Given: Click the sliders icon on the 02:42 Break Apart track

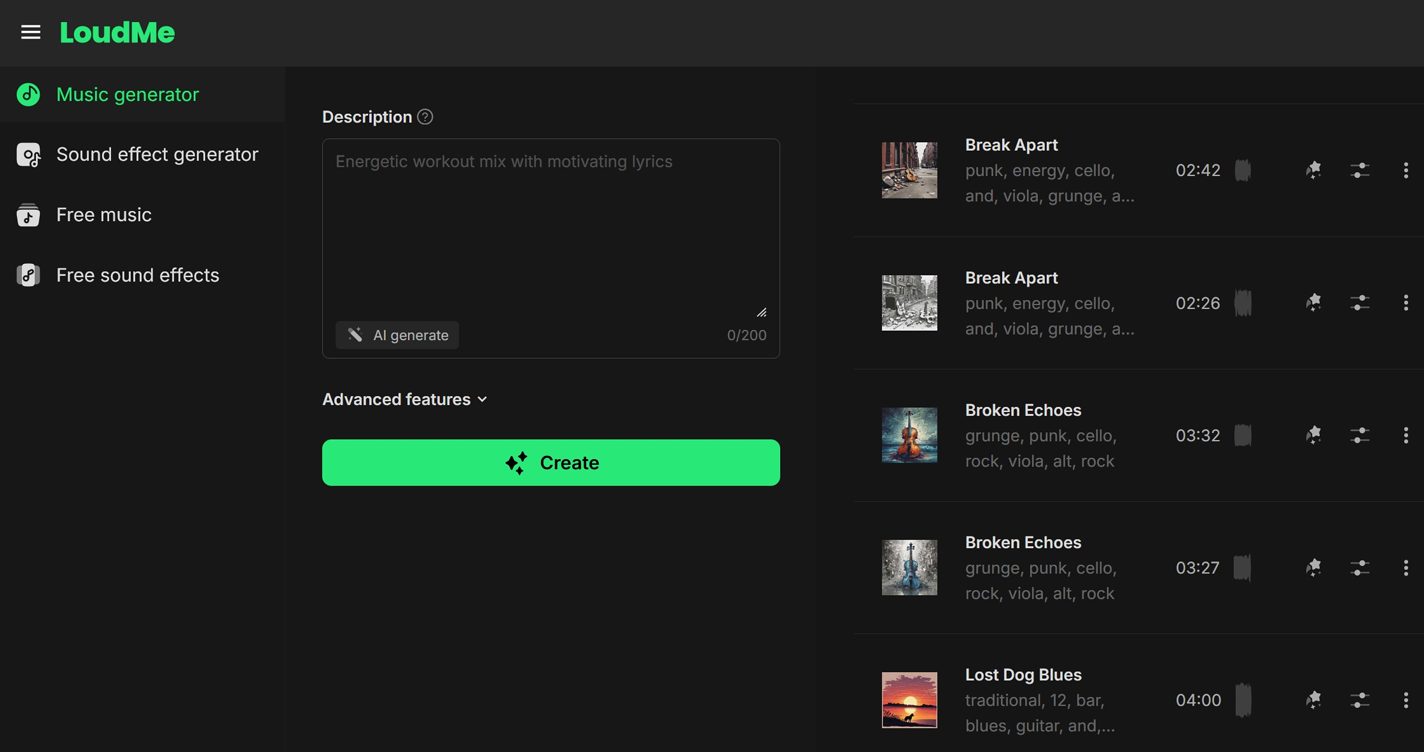Looking at the screenshot, I should click(x=1359, y=170).
